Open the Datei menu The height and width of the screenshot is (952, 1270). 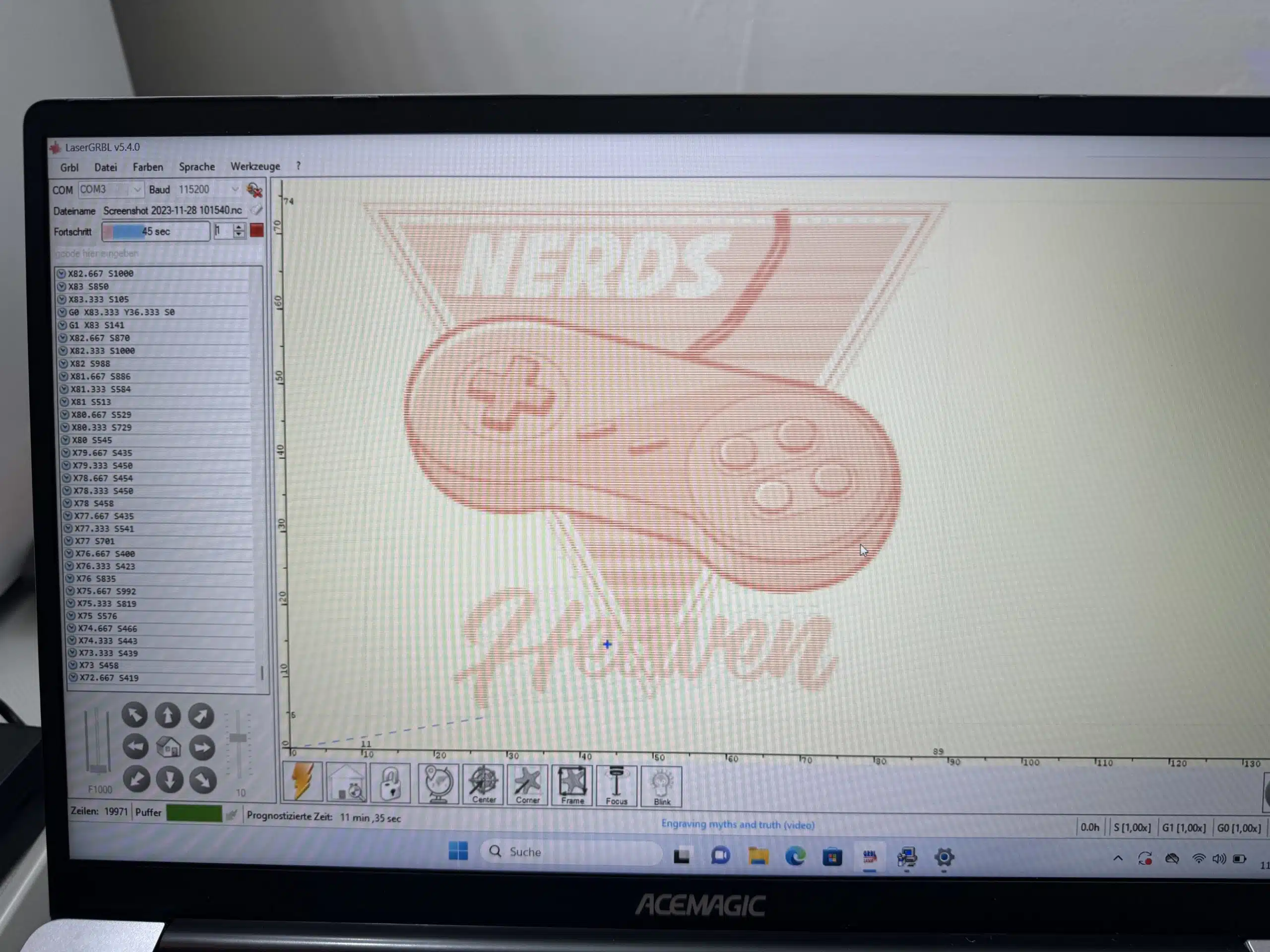click(106, 168)
